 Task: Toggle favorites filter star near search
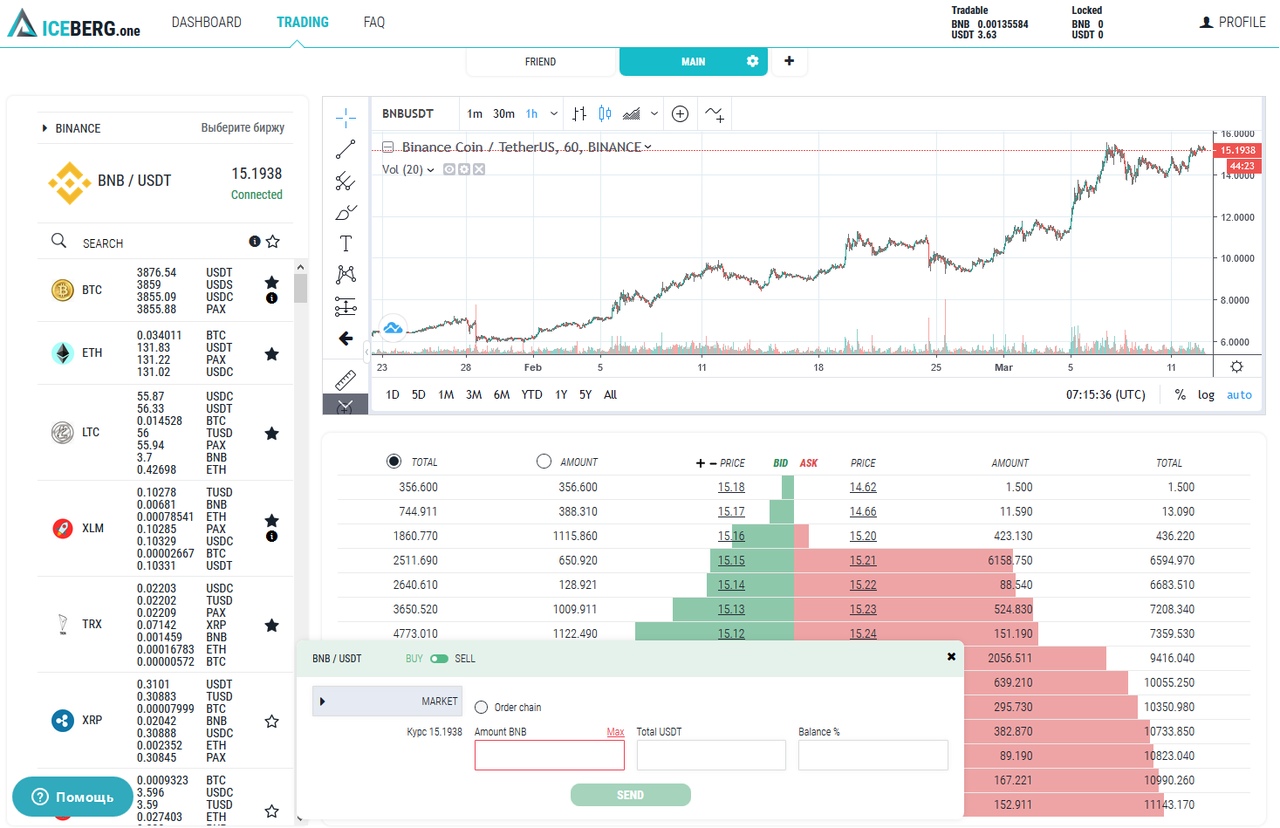tap(272, 242)
